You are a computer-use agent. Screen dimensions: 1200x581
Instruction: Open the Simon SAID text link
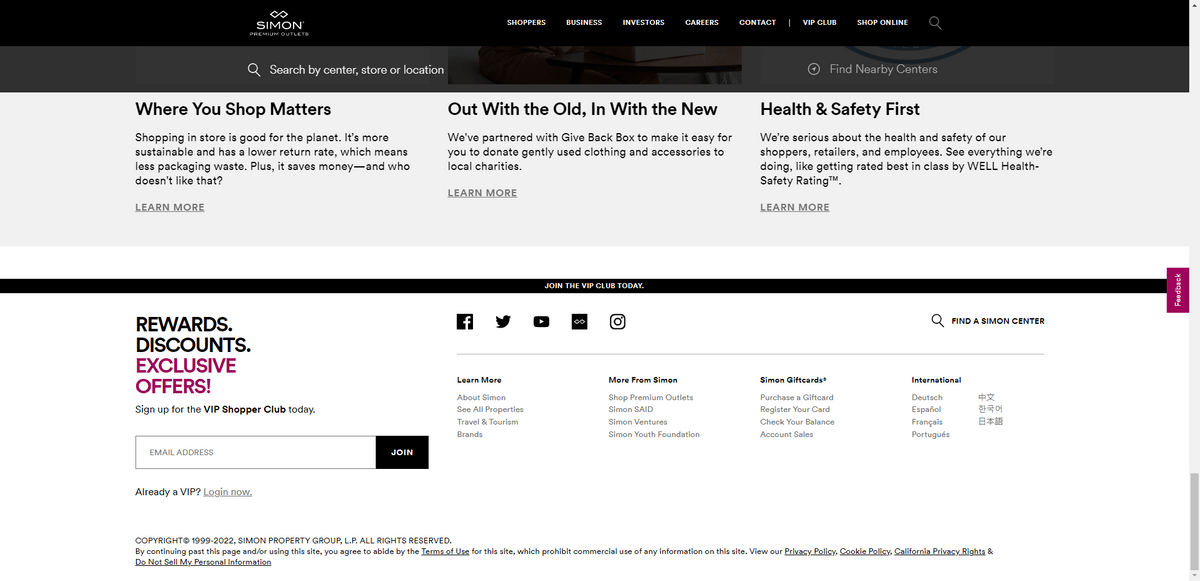tap(631, 409)
